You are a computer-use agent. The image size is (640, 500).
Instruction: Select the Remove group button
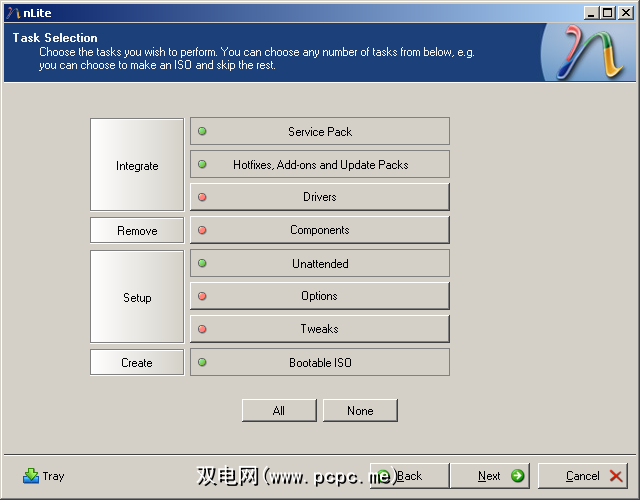pyautogui.click(x=137, y=231)
